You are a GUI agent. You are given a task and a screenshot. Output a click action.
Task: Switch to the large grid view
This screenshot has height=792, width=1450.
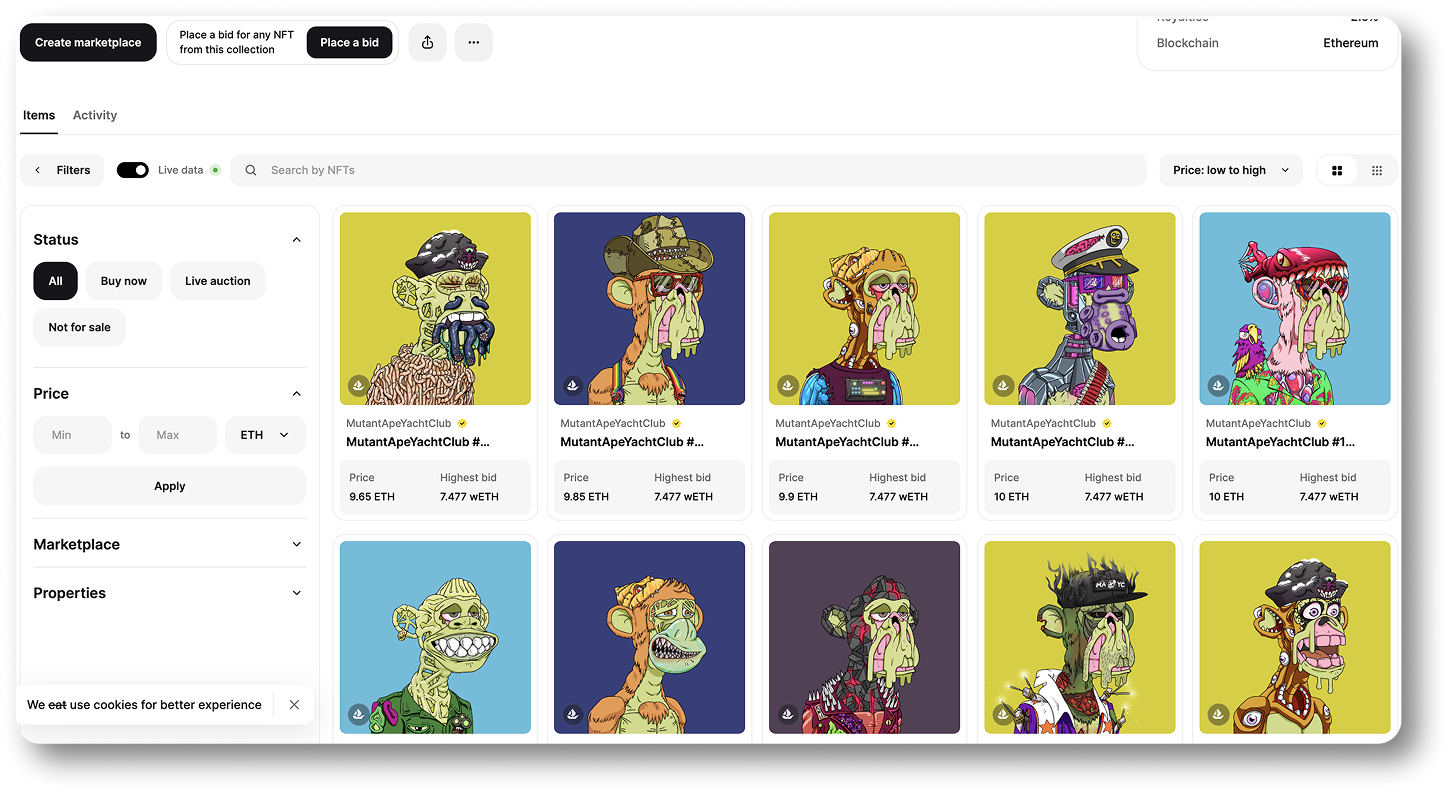(x=1337, y=170)
